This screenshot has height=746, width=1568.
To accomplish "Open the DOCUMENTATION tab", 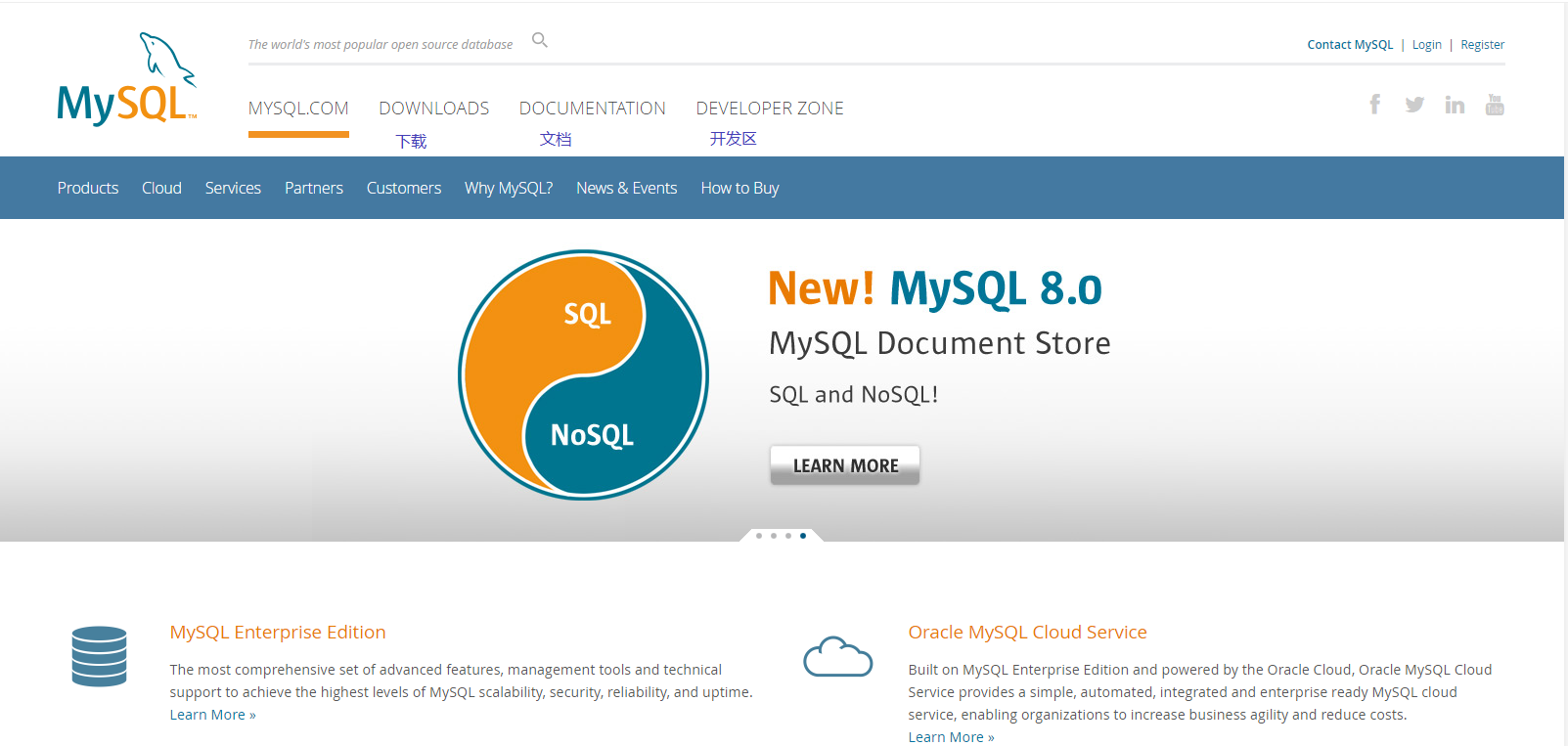I will [x=593, y=109].
